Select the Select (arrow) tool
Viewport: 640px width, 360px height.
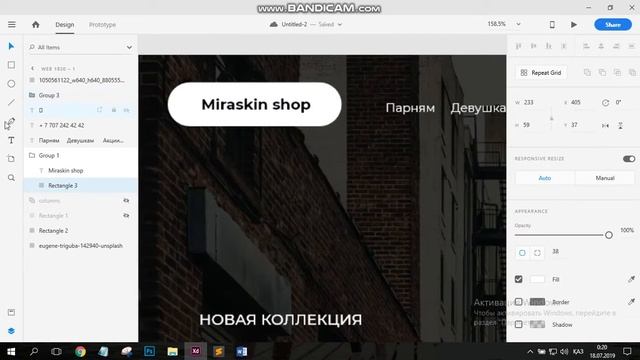point(11,46)
